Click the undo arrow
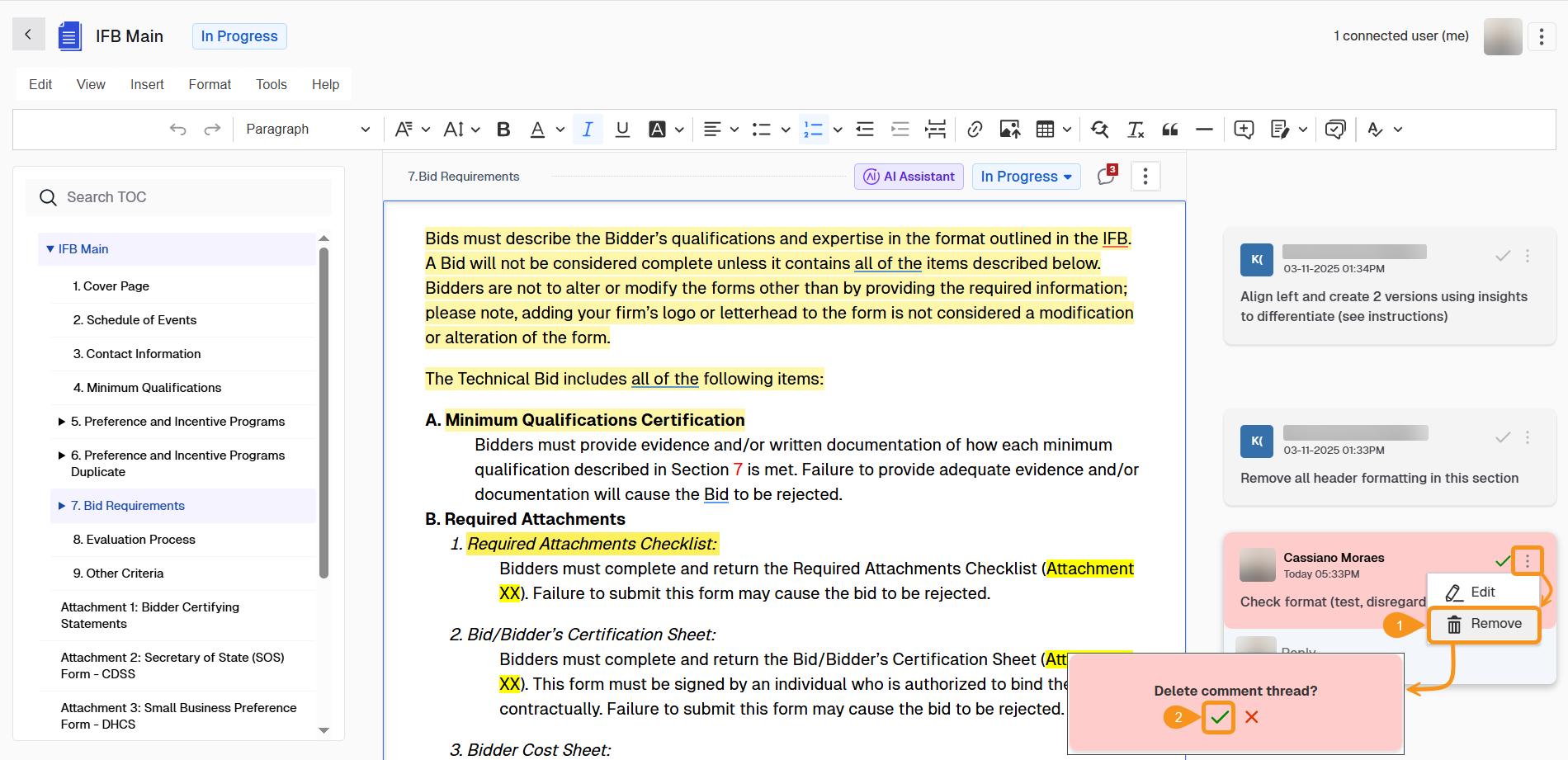The image size is (1568, 760). (177, 130)
